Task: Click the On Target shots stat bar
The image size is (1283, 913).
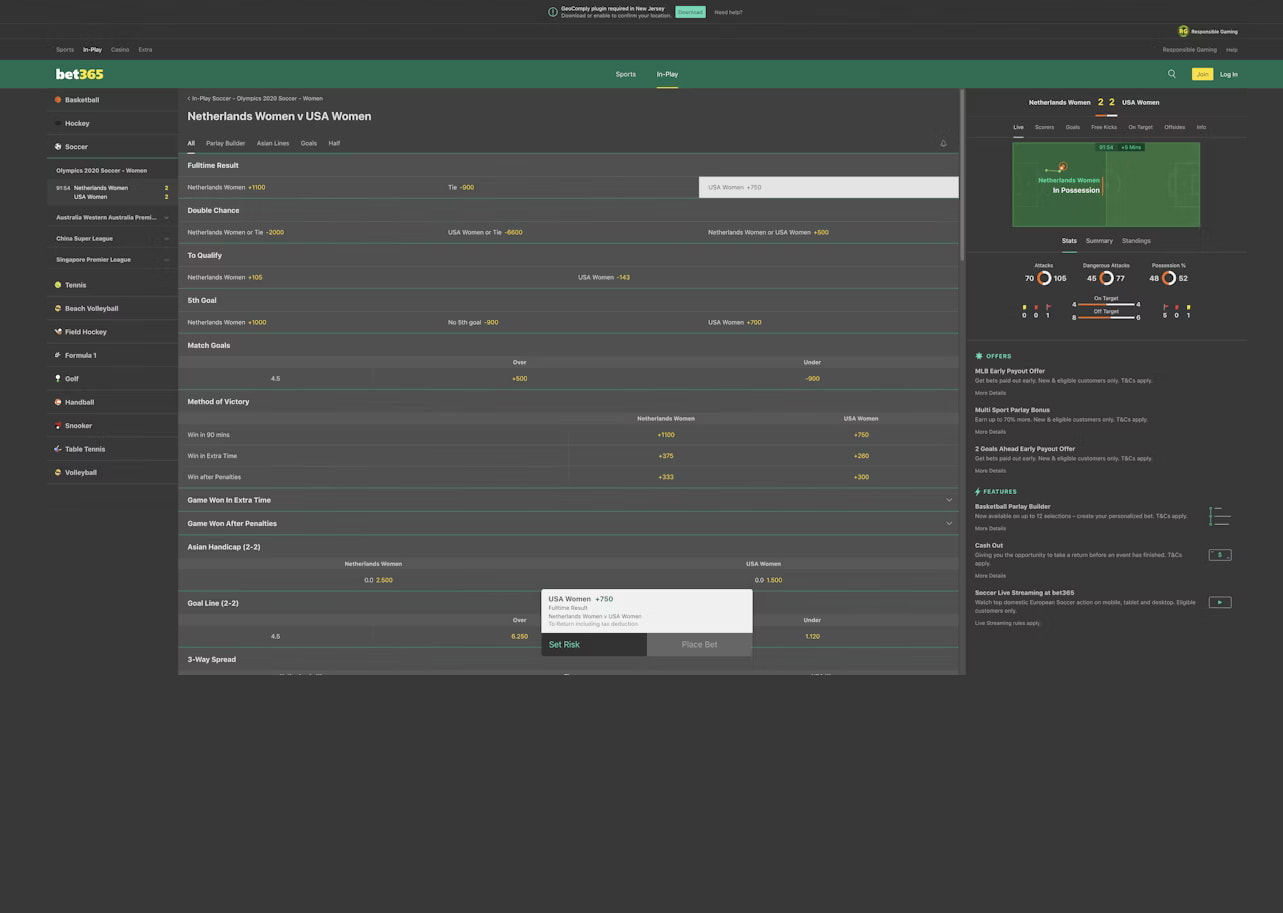Action: (x=1106, y=304)
